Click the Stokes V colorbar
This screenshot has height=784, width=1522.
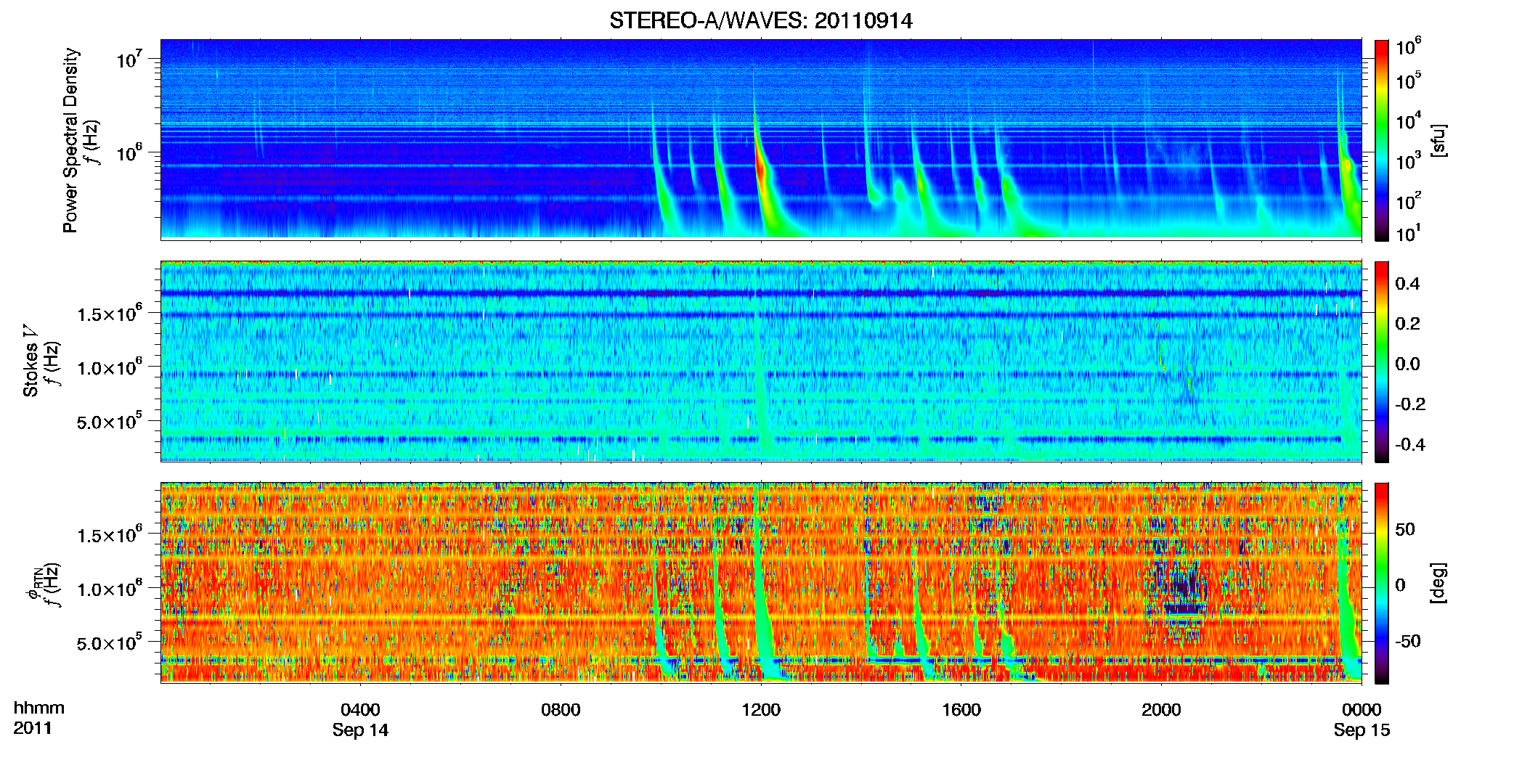[1382, 362]
